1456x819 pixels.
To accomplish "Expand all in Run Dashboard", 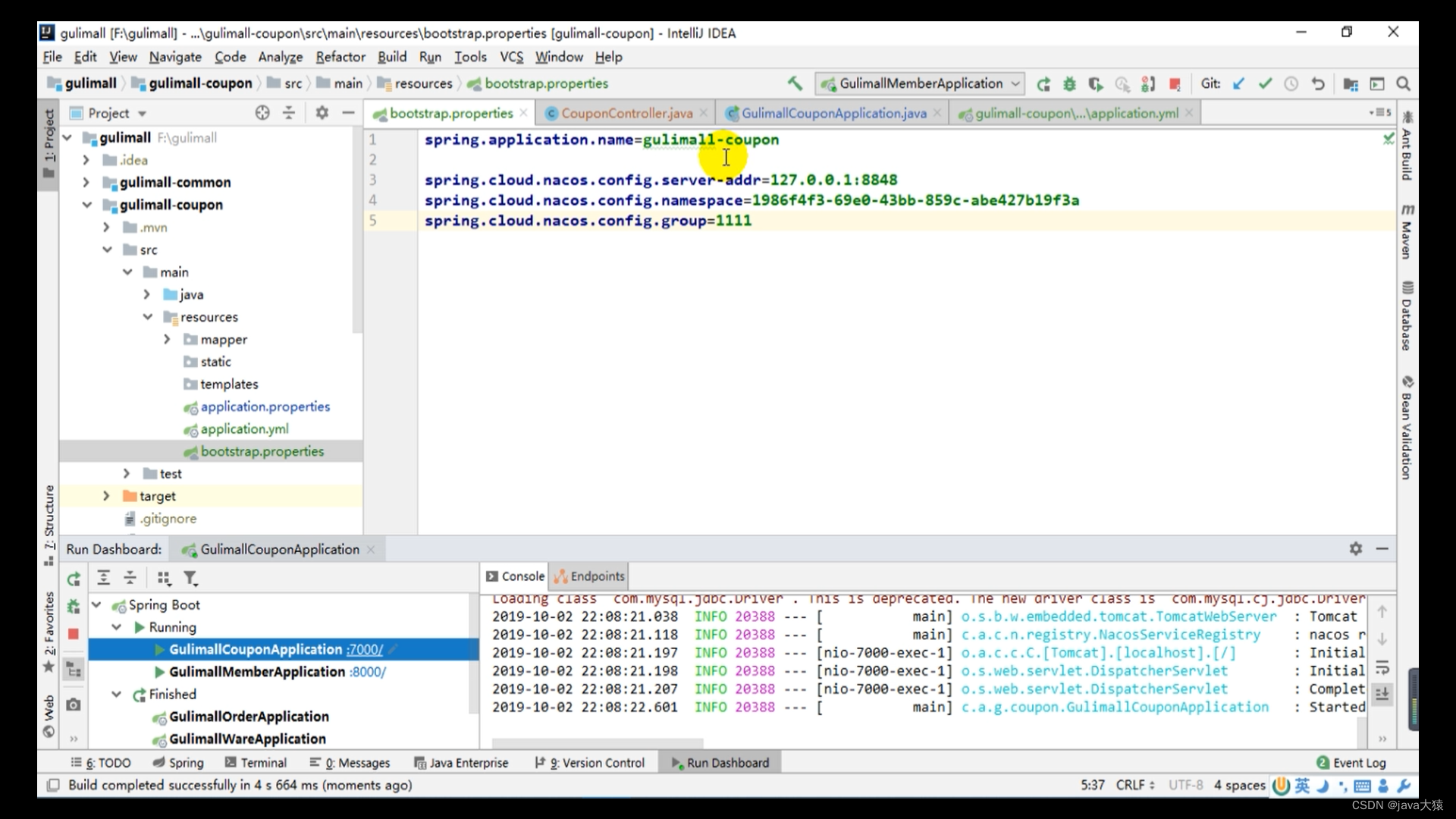I will tap(104, 578).
